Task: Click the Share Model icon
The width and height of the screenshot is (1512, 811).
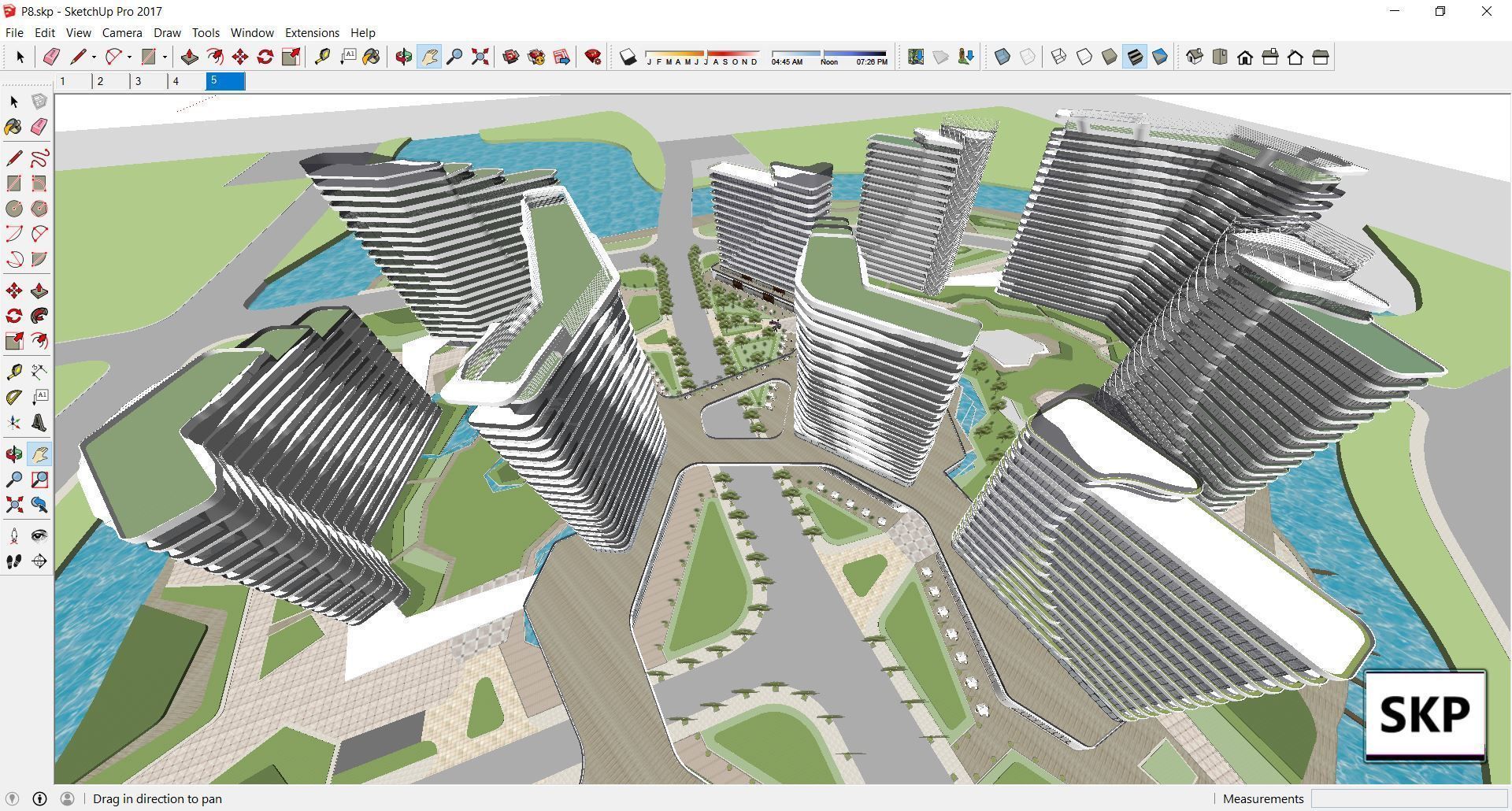Action: [536, 57]
